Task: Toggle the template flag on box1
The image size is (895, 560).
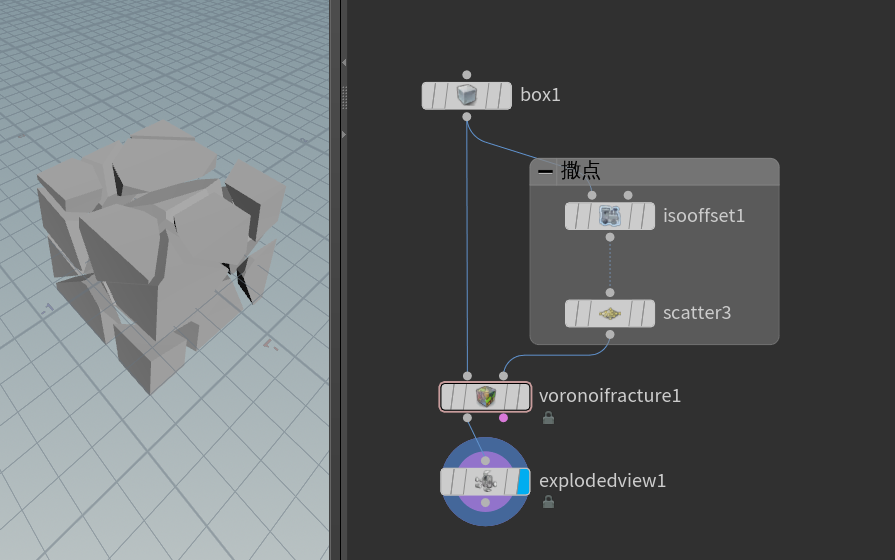Action: click(x=493, y=95)
